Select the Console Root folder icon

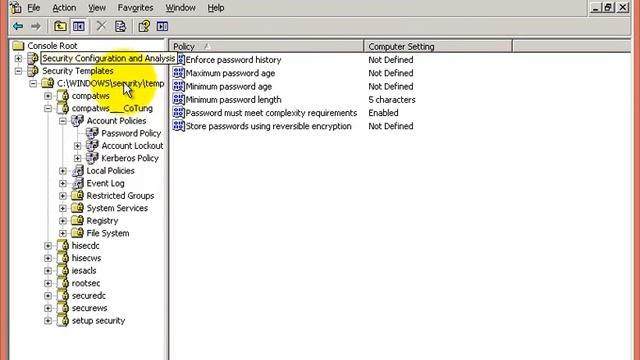[18, 45]
